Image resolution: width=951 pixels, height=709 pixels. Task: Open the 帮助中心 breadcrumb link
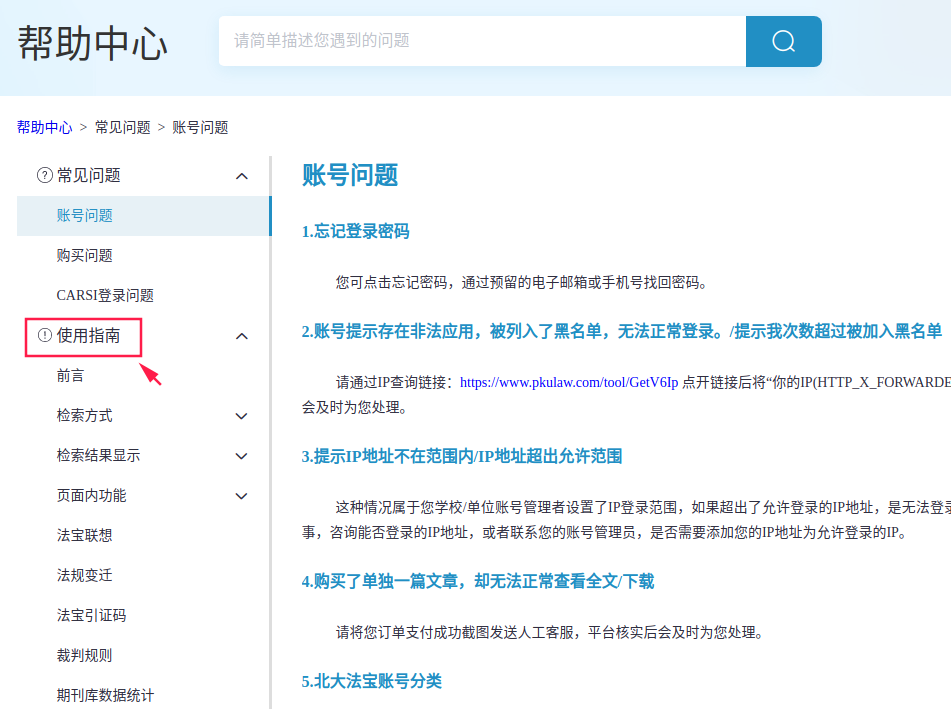coord(44,127)
